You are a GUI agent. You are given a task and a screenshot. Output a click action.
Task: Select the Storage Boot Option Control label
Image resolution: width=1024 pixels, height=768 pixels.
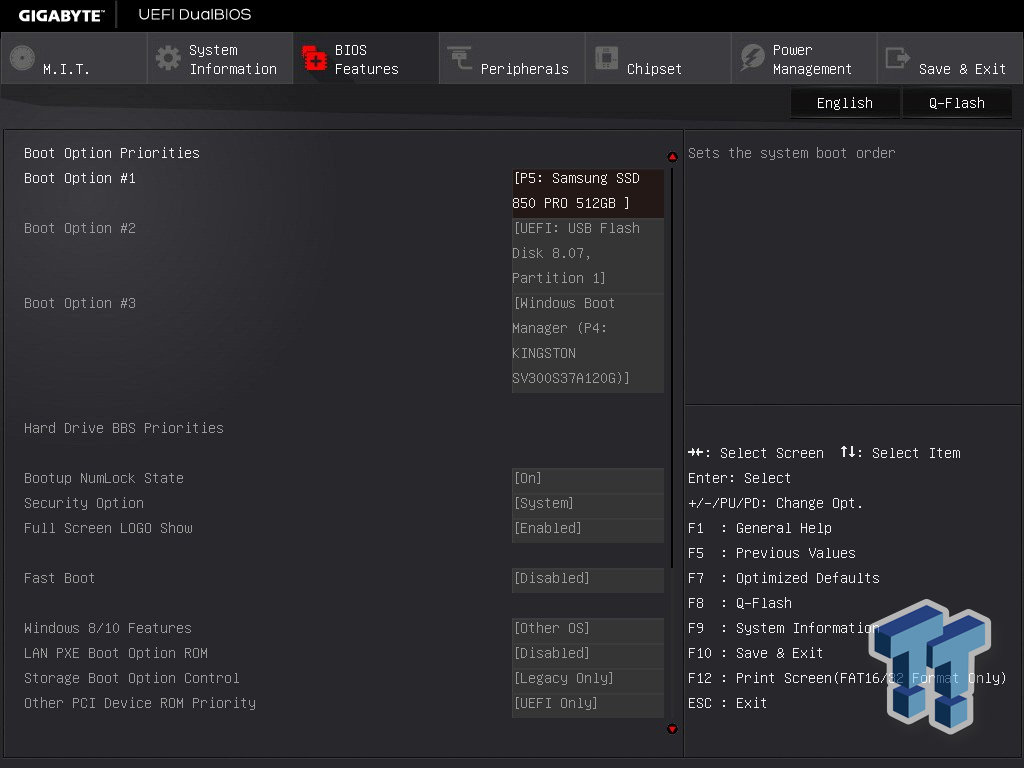click(x=132, y=679)
